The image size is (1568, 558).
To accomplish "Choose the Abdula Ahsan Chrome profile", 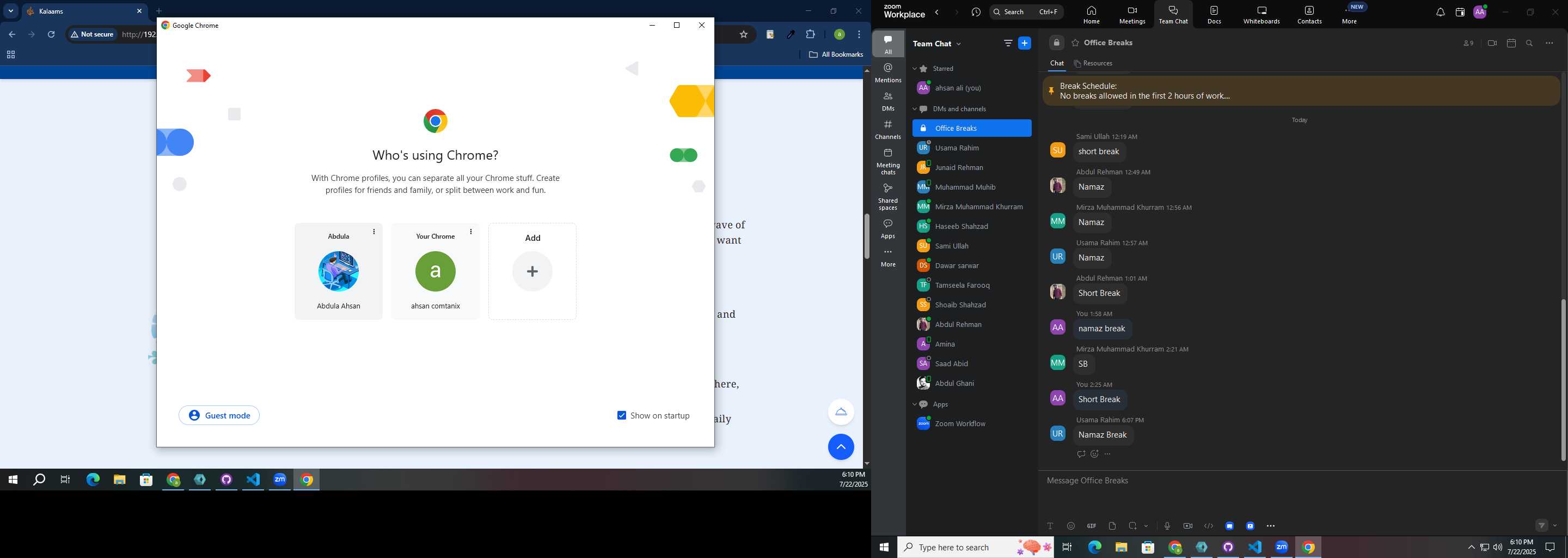I will pos(339,271).
